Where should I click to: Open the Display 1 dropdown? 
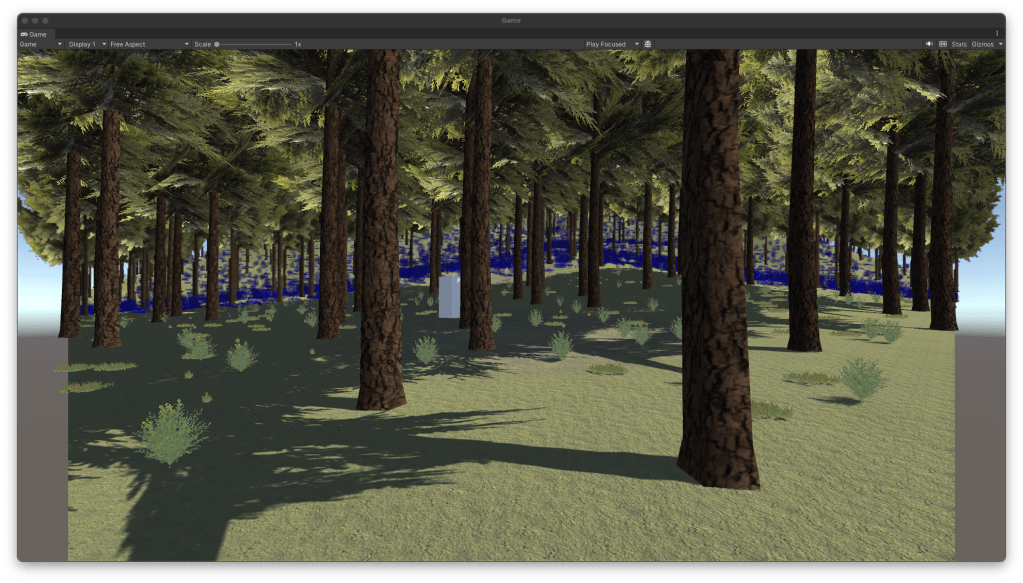point(85,44)
